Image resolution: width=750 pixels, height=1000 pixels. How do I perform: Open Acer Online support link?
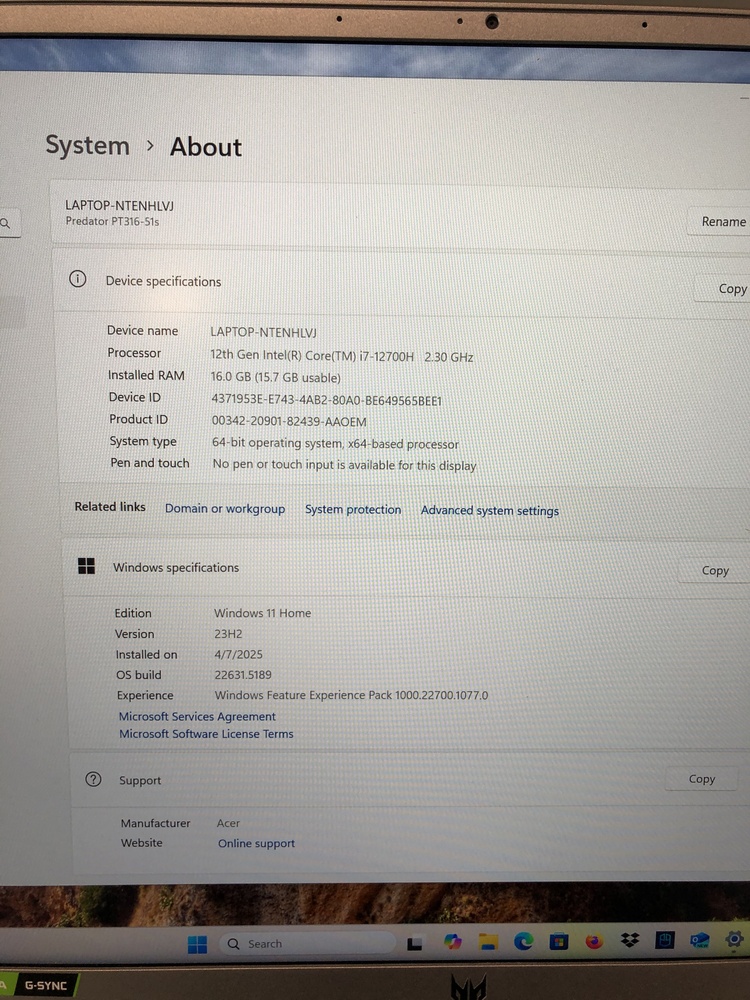[x=256, y=843]
